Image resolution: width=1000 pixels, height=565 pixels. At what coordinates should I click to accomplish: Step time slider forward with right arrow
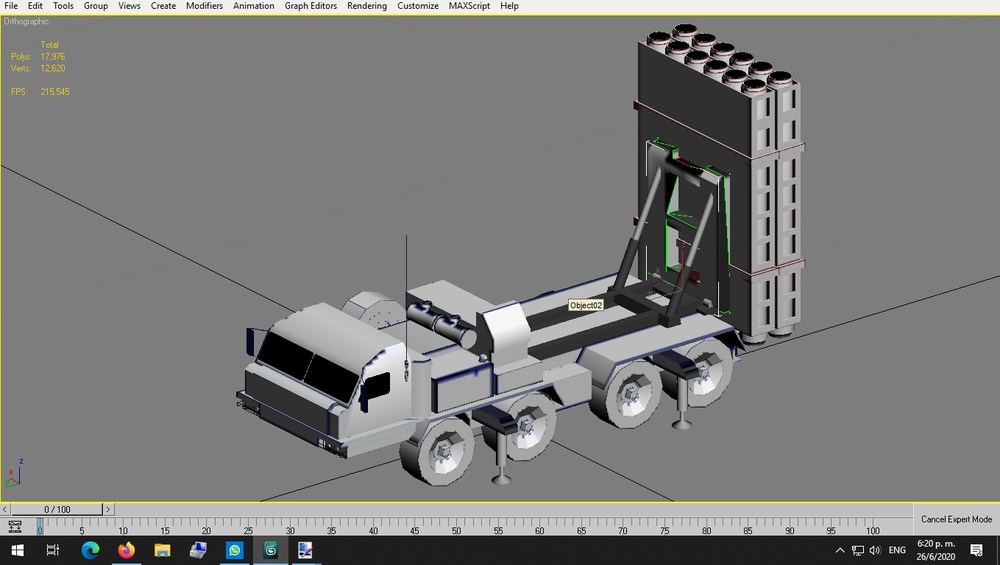coord(108,509)
